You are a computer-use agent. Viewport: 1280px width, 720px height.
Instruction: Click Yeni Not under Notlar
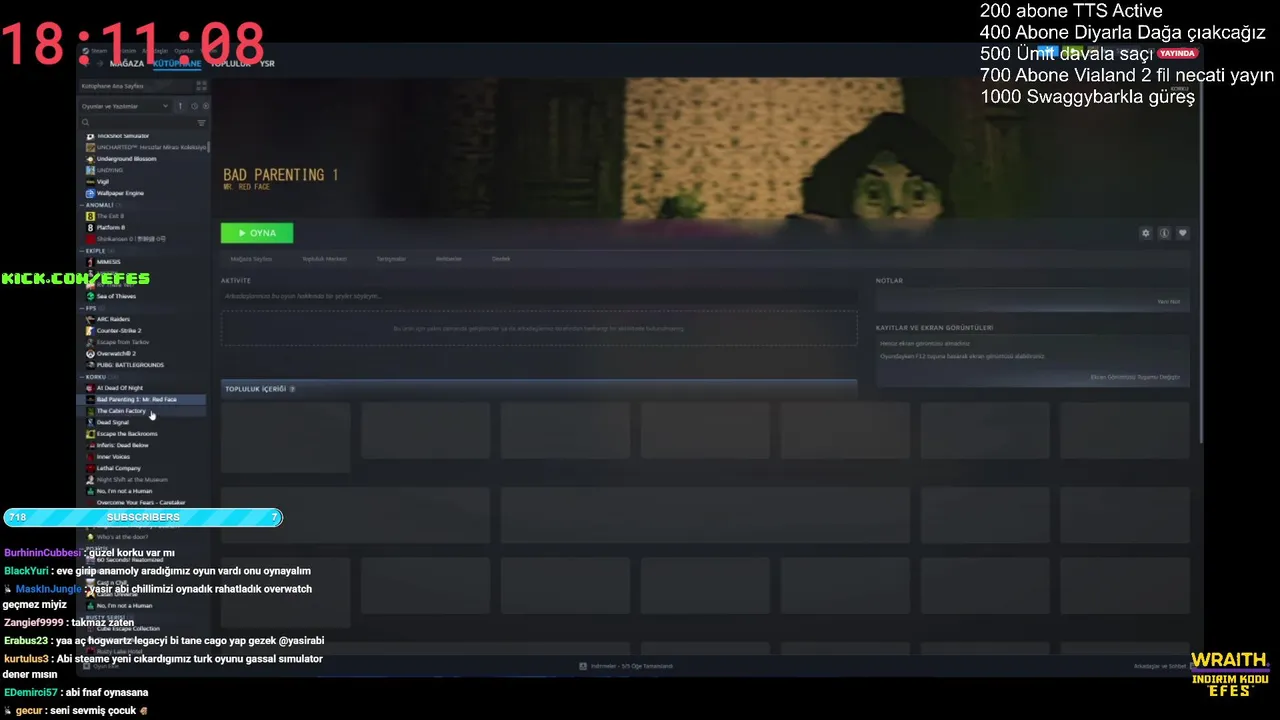[1169, 301]
